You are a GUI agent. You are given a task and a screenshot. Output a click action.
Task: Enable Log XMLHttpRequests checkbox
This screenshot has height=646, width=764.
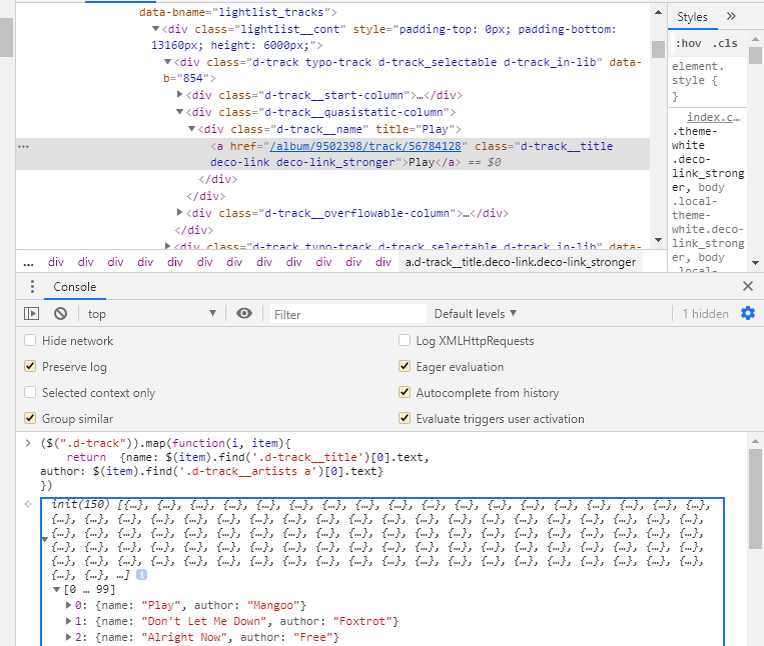point(404,340)
